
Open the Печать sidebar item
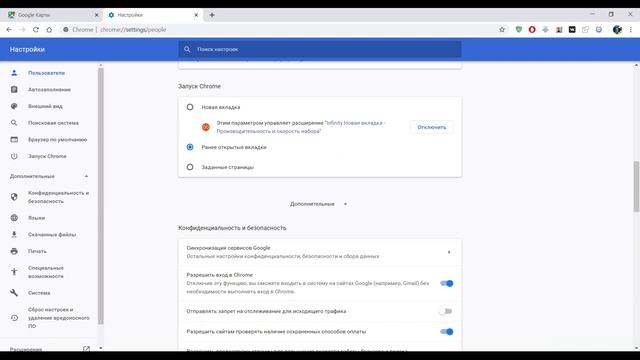(x=37, y=251)
